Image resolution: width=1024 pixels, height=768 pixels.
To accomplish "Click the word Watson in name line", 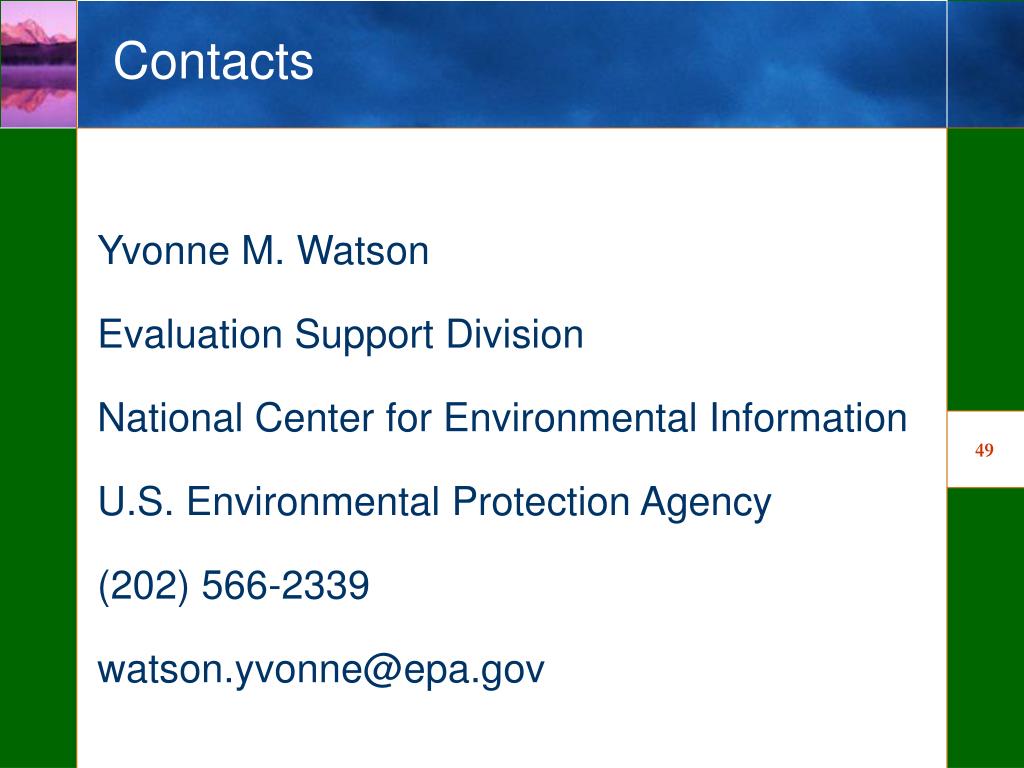I will coord(363,251).
